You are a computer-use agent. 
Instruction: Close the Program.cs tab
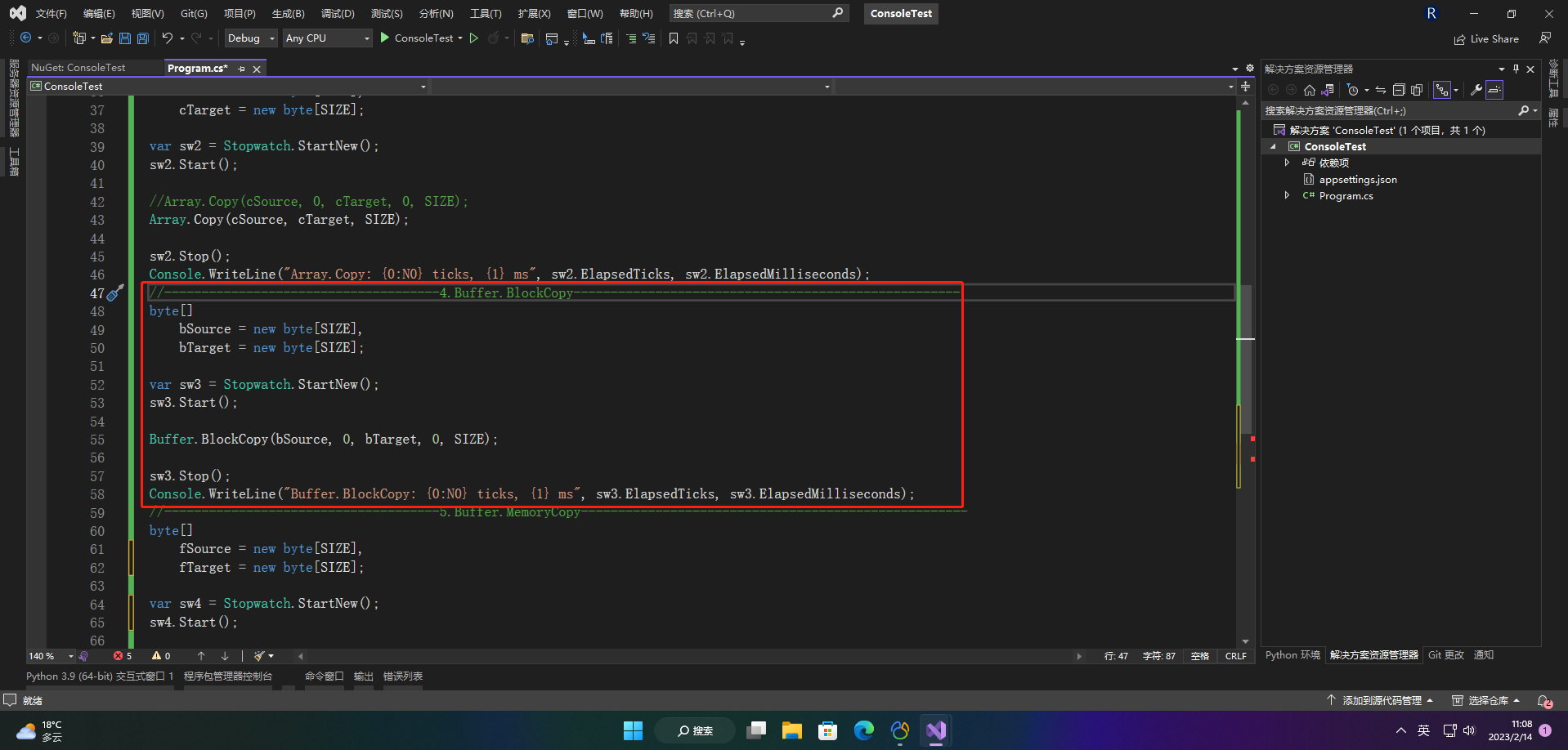coord(257,69)
